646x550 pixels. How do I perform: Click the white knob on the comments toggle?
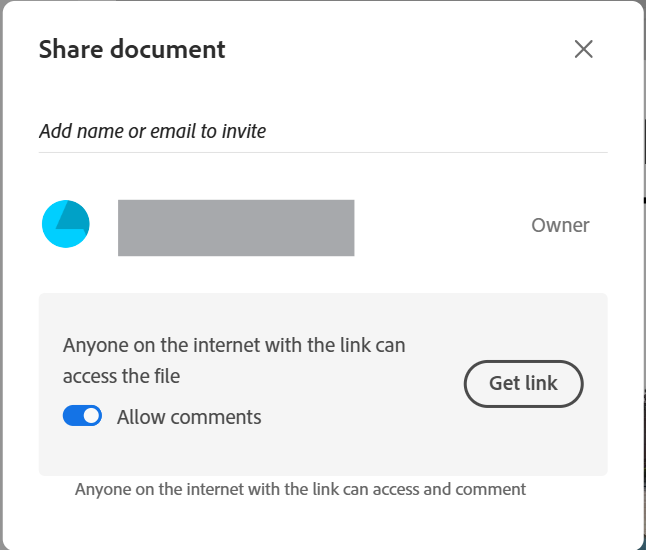(91, 416)
